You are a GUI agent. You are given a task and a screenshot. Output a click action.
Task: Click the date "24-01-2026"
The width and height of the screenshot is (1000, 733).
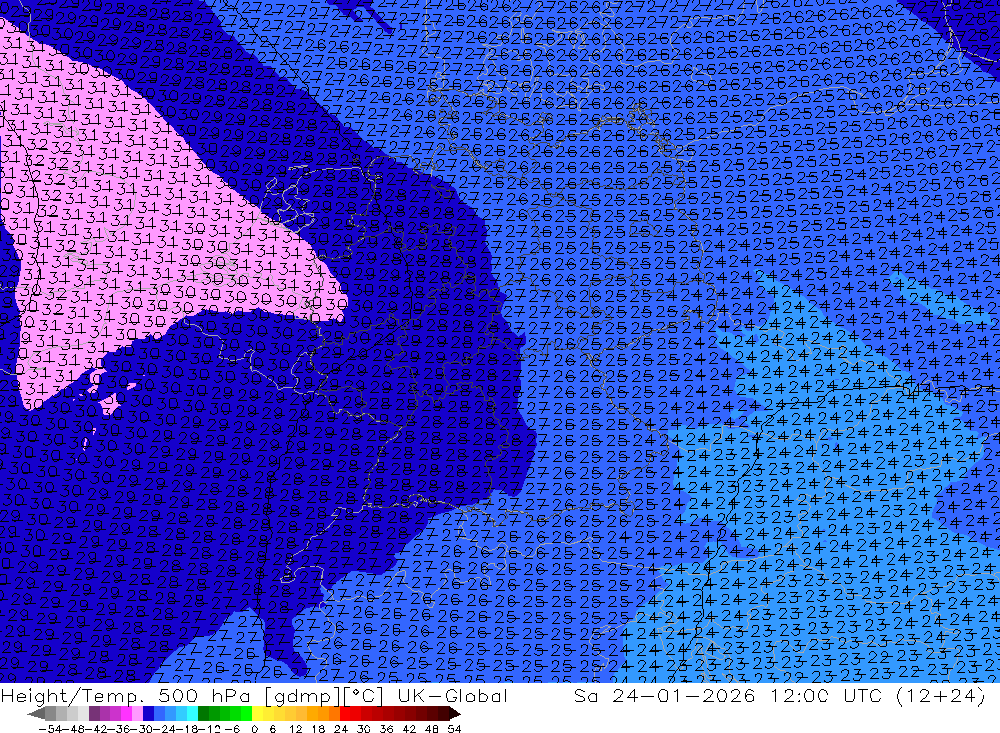684,696
